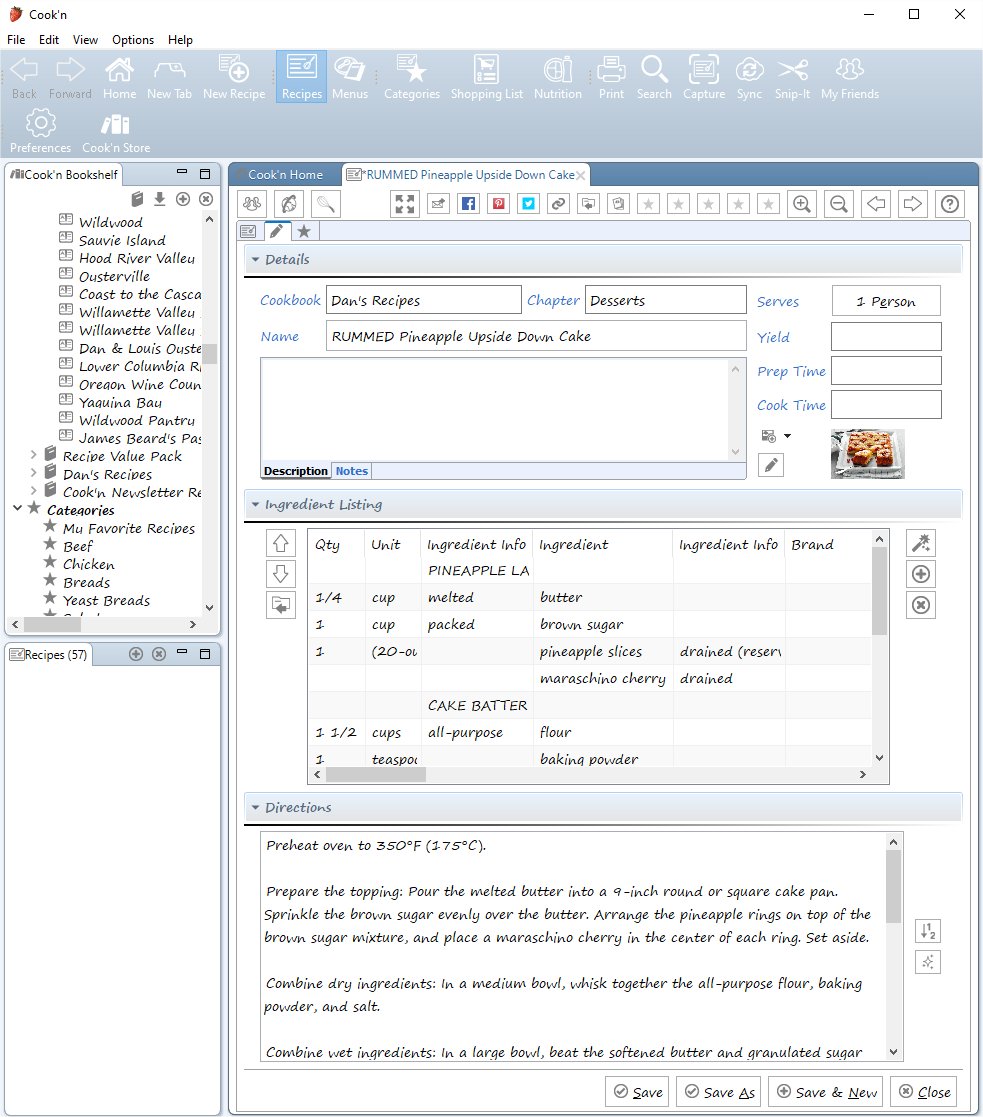Share recipe on Facebook icon
983x1117 pixels.
[x=468, y=204]
